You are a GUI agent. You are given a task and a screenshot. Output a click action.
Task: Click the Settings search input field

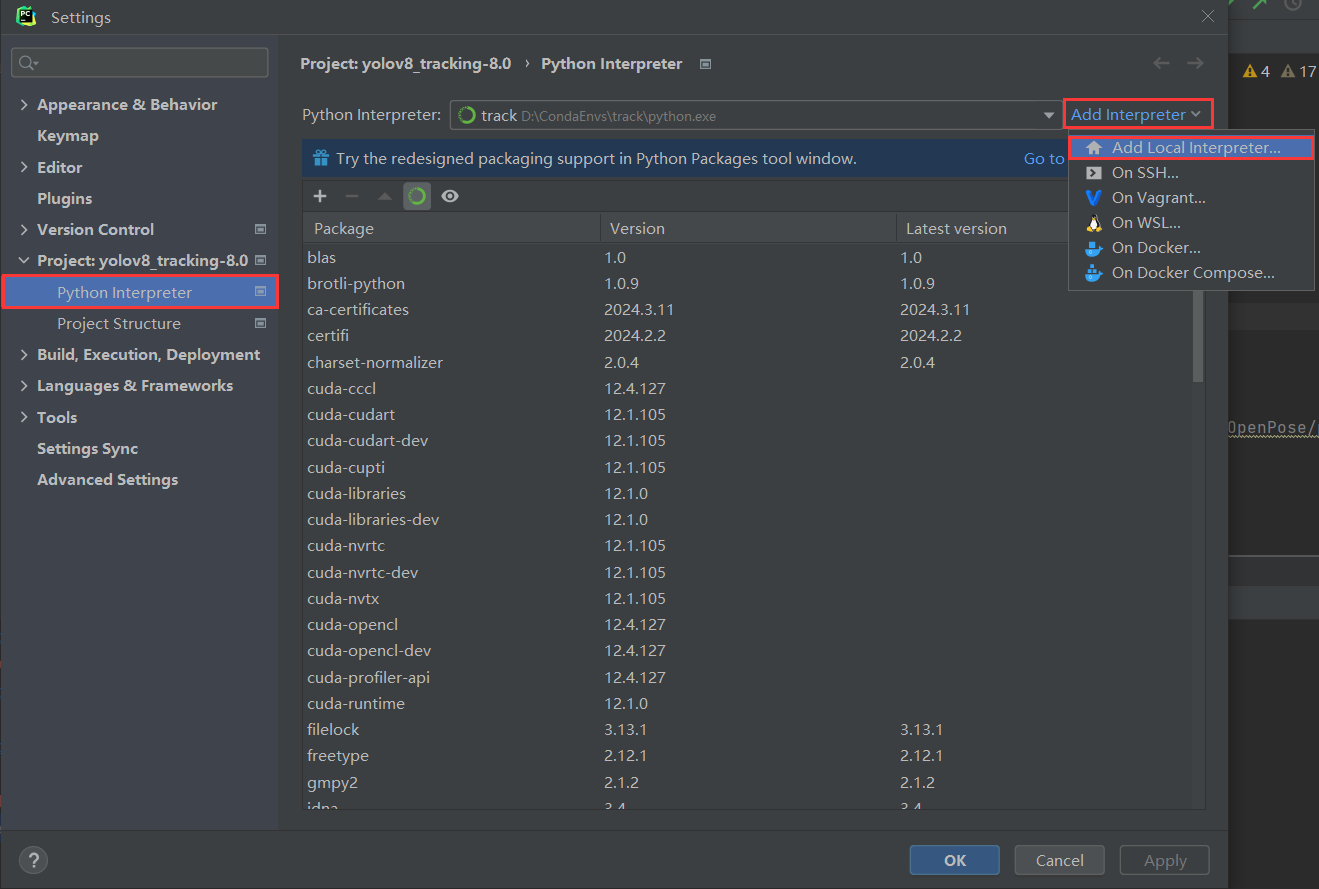tap(140, 63)
